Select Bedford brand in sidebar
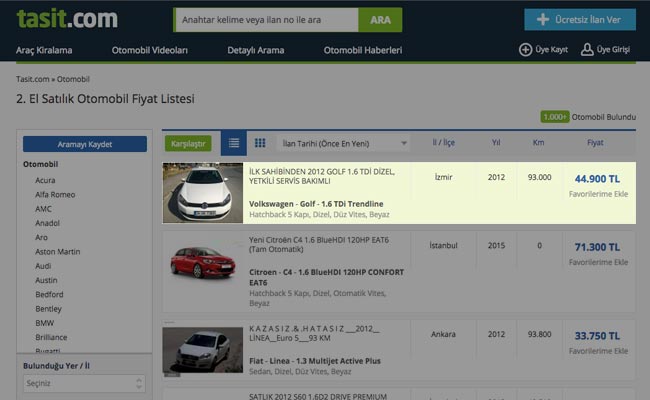Viewport: 650px width, 400px height. [49, 294]
